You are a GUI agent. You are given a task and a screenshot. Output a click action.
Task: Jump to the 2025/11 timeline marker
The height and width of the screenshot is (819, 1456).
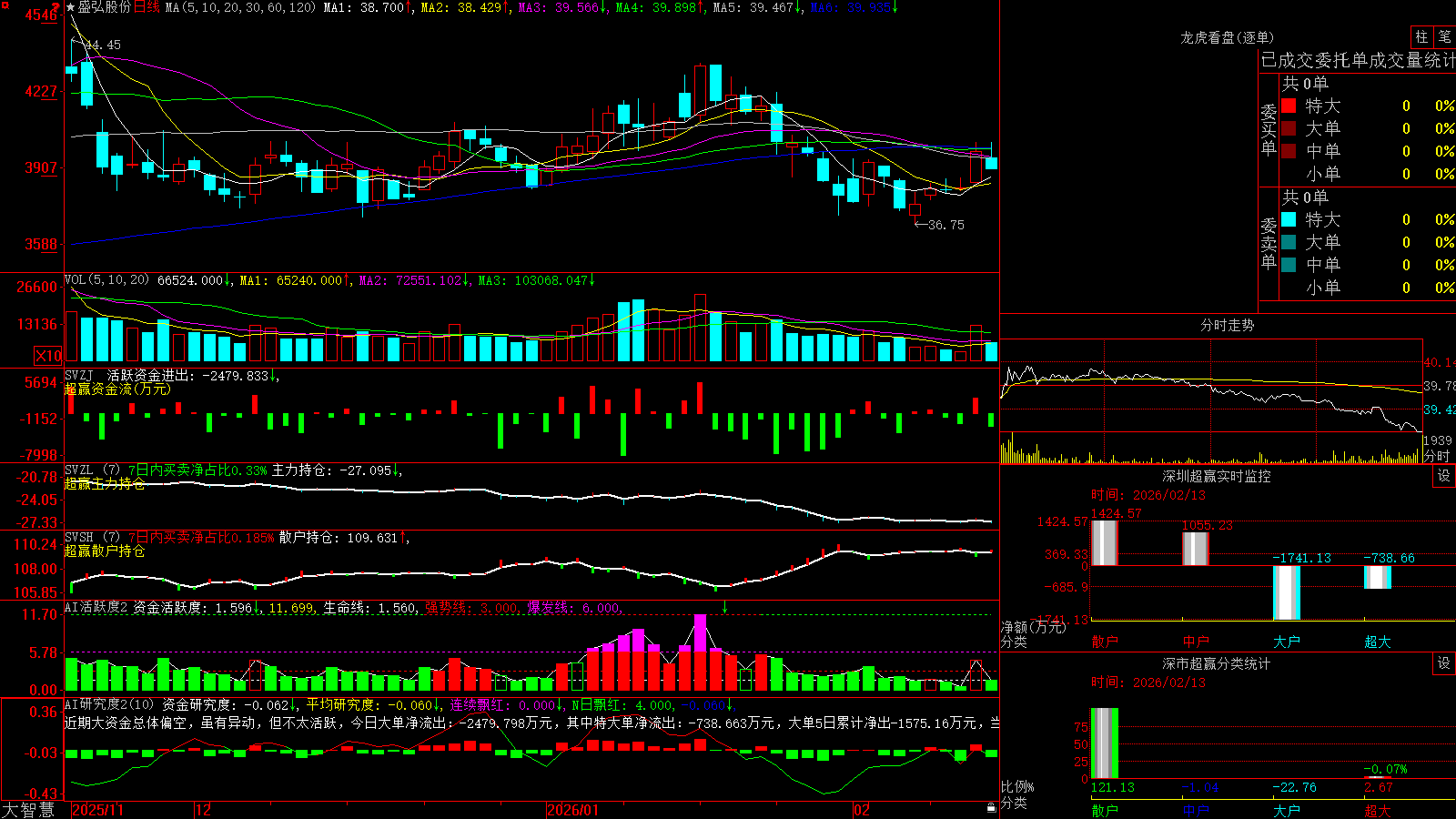tap(97, 810)
